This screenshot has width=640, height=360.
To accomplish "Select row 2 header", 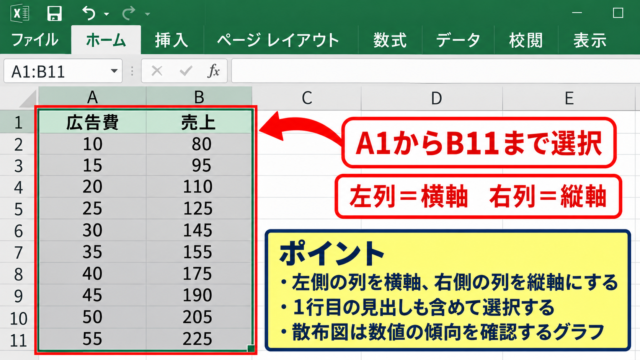I will pyautogui.click(x=19, y=144).
